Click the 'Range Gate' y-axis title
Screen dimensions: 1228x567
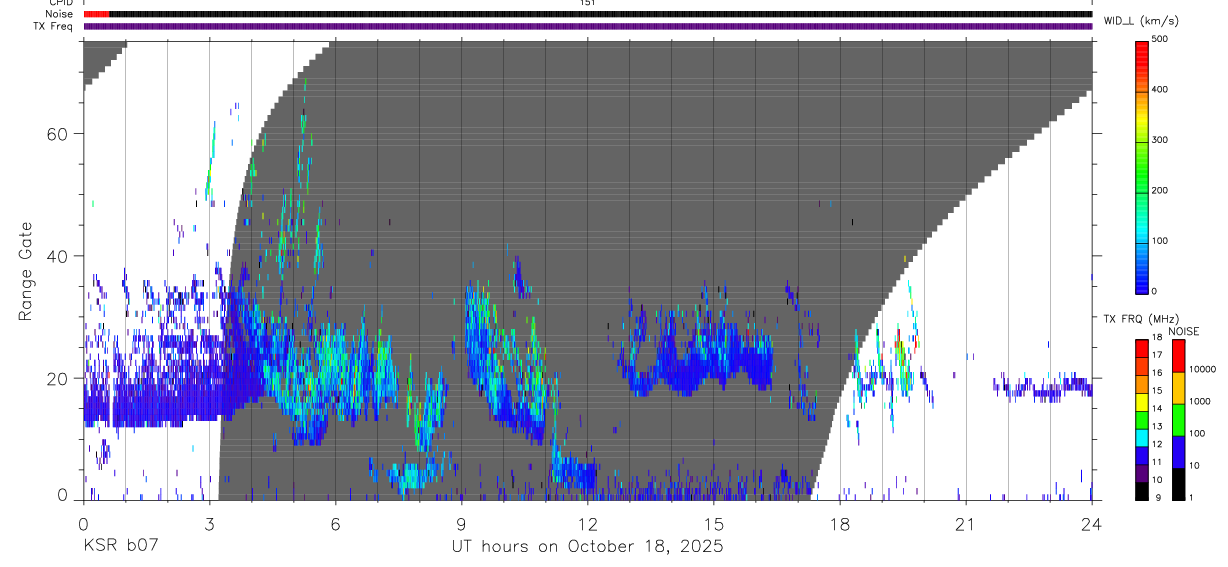pos(27,273)
